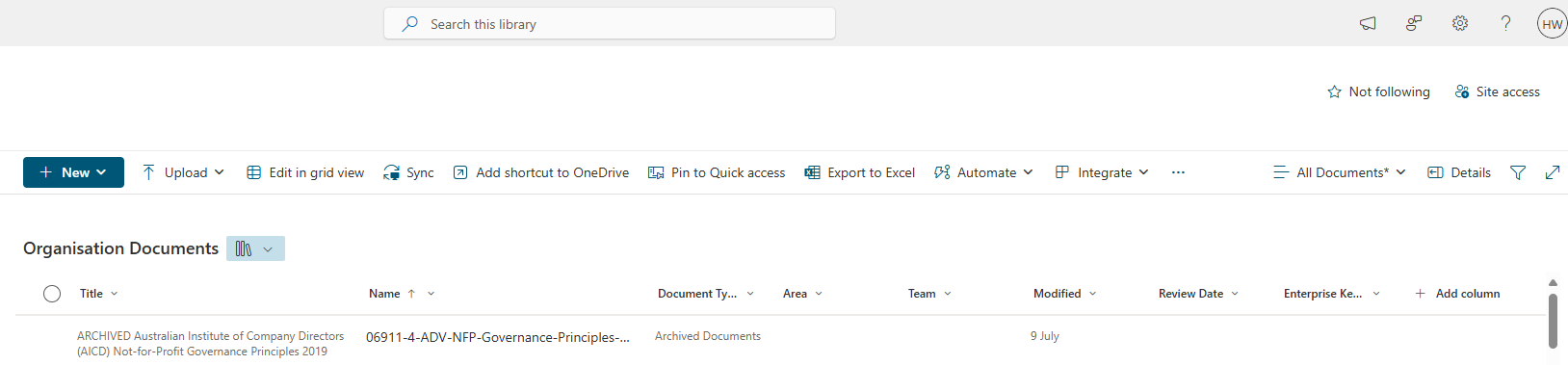Open the HW account avatar
The width and height of the screenshot is (1568, 365).
point(1552,24)
